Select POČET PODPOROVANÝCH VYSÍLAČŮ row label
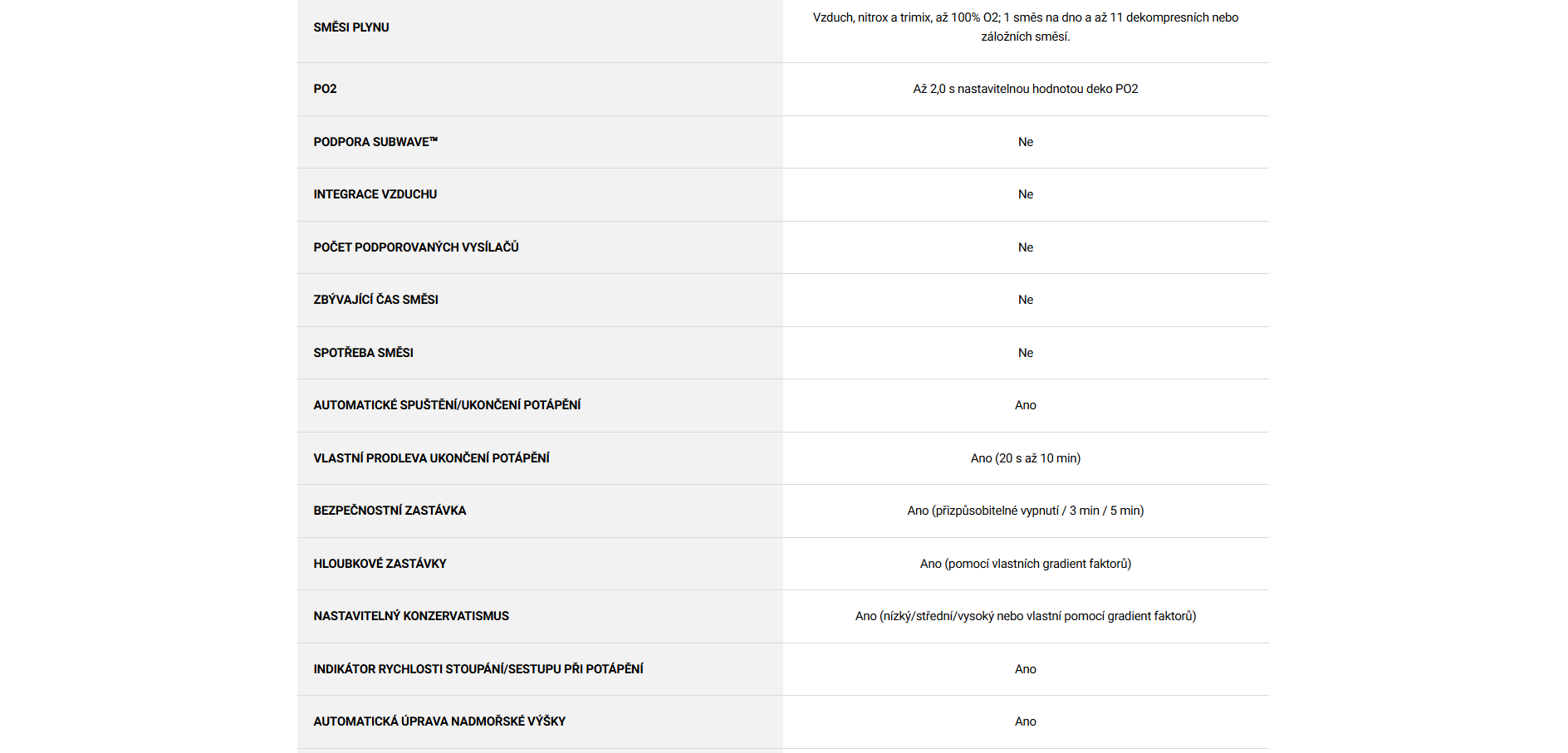Image resolution: width=1568 pixels, height=753 pixels. pos(415,247)
